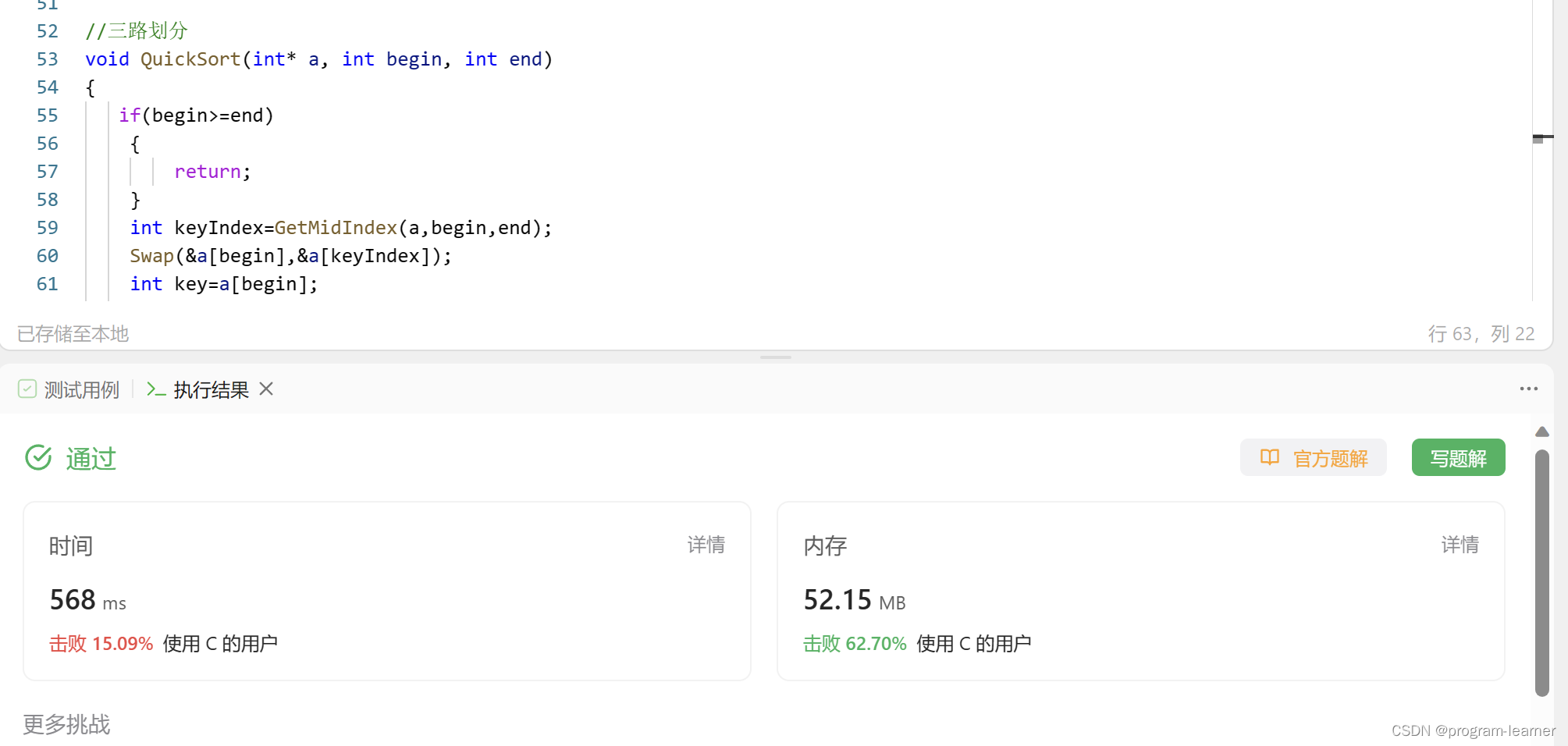
Task: Click the 行 63，列 22 cursor position indicator
Action: tap(1481, 334)
